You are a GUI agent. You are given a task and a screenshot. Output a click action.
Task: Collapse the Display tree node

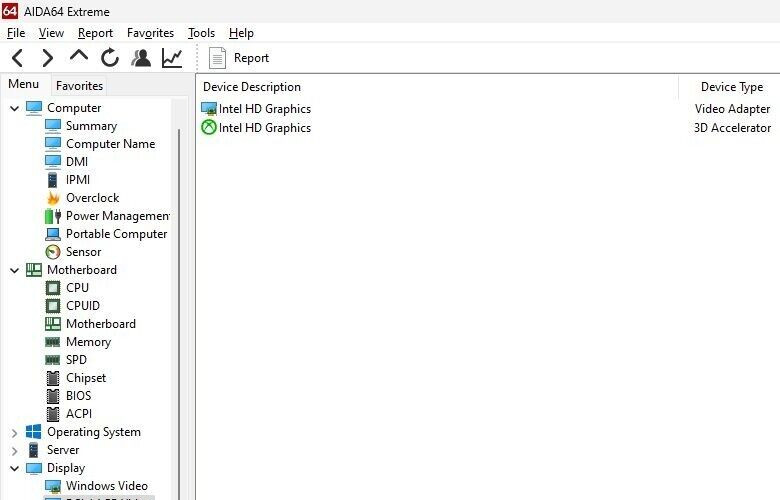pos(14,468)
